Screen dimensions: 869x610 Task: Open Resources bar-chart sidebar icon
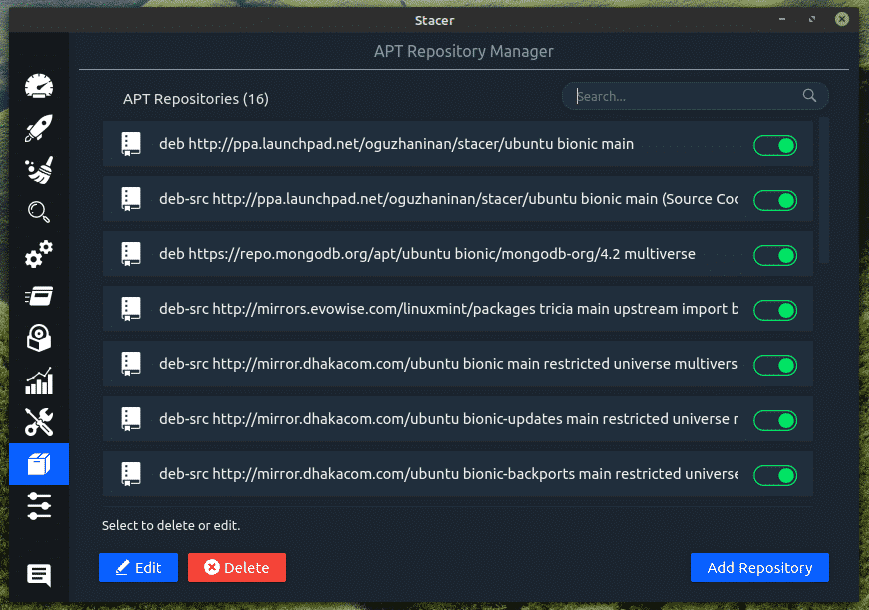(x=39, y=381)
